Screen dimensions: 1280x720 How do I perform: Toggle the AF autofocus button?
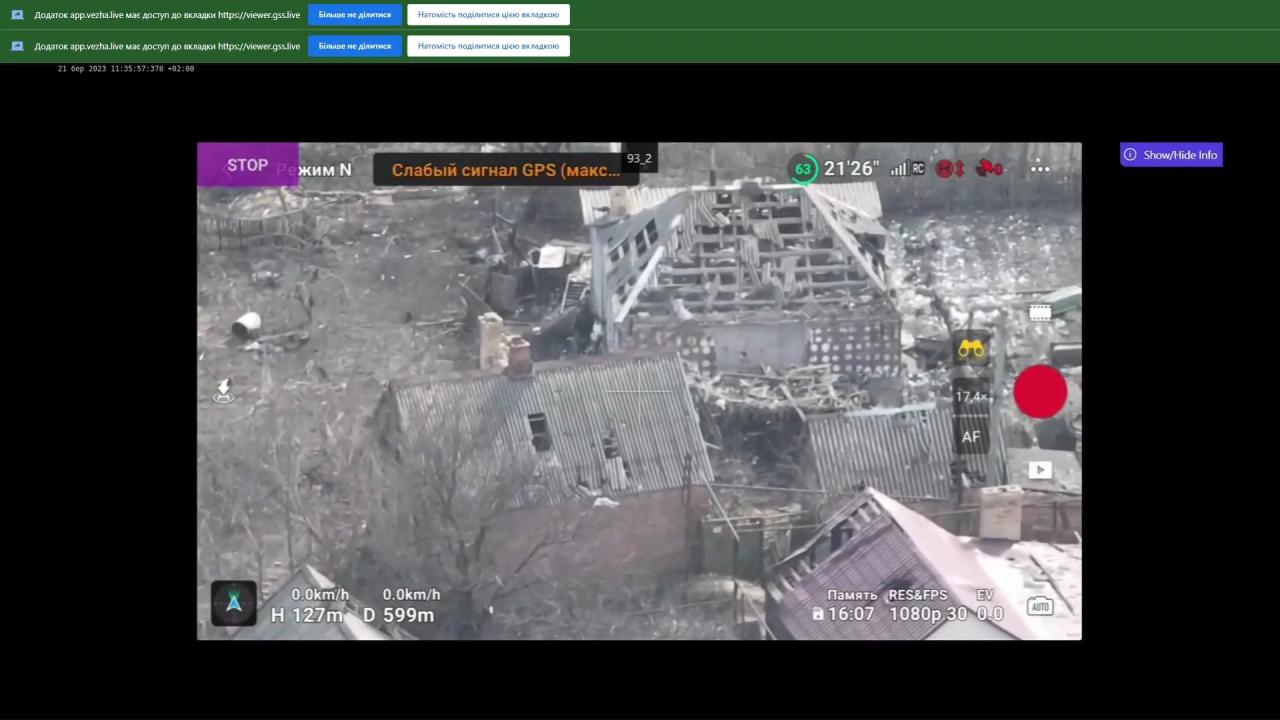coord(971,437)
